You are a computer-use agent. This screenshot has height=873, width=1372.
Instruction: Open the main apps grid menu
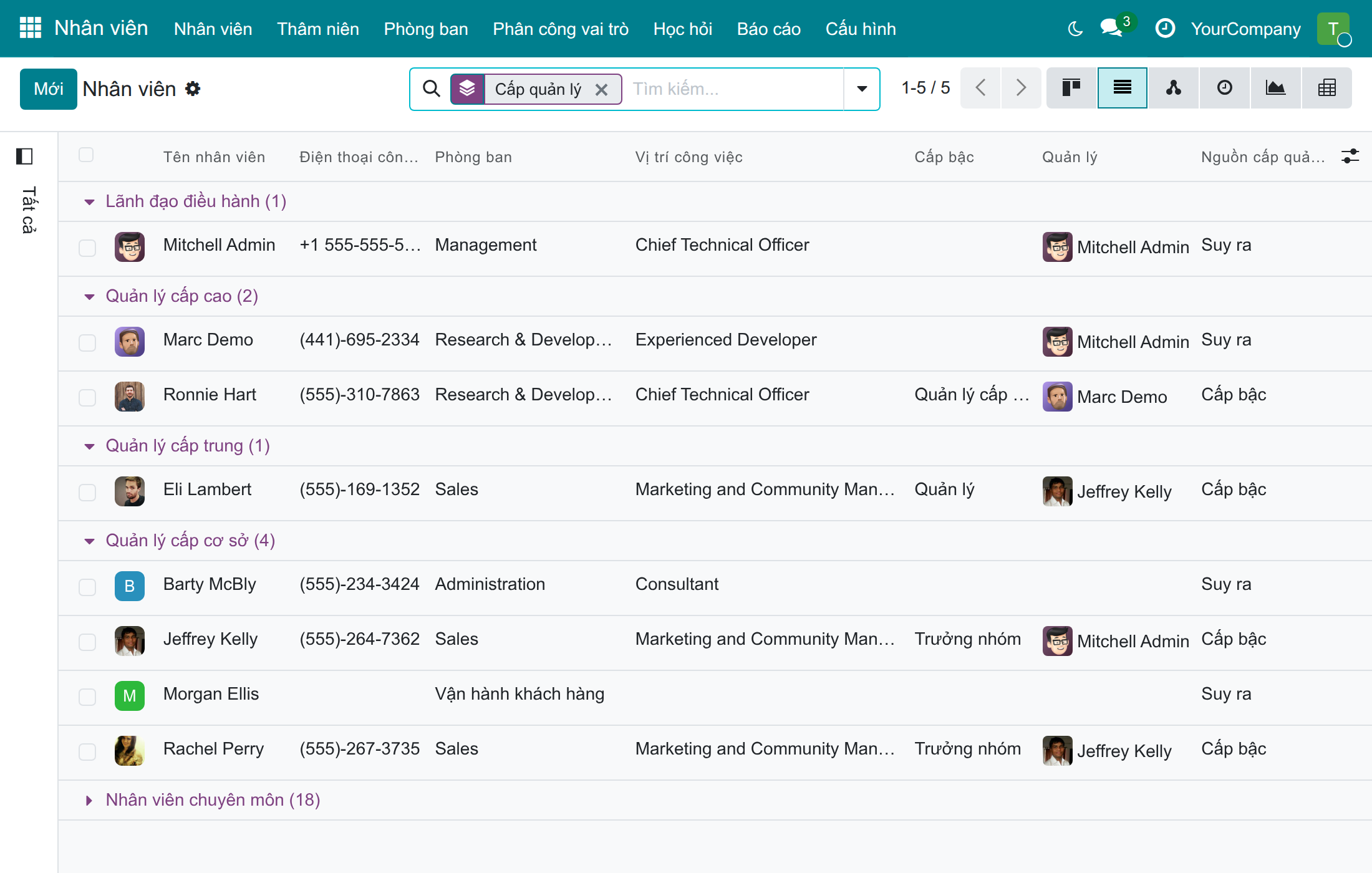point(31,28)
